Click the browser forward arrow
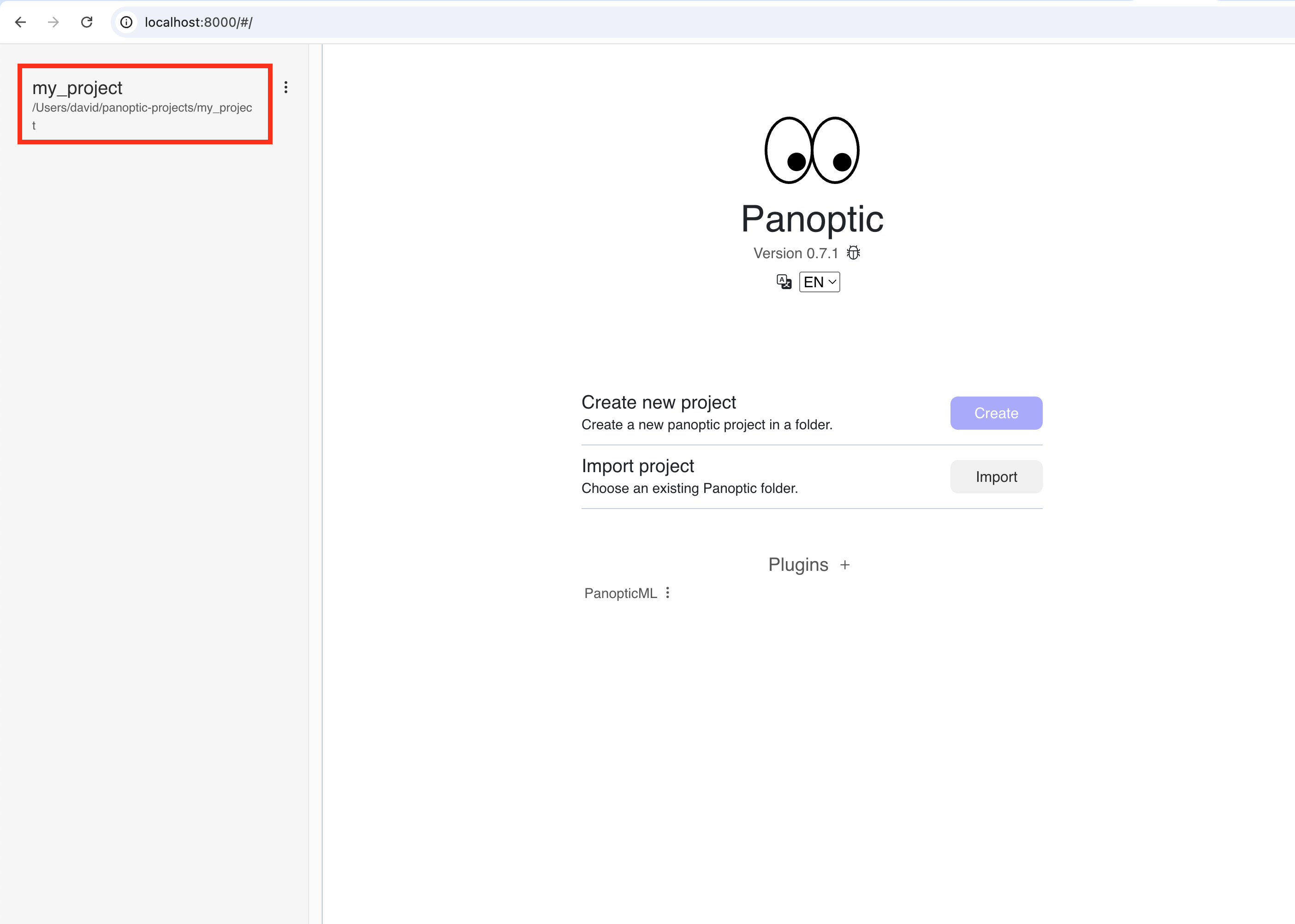The height and width of the screenshot is (924, 1295). coord(53,22)
